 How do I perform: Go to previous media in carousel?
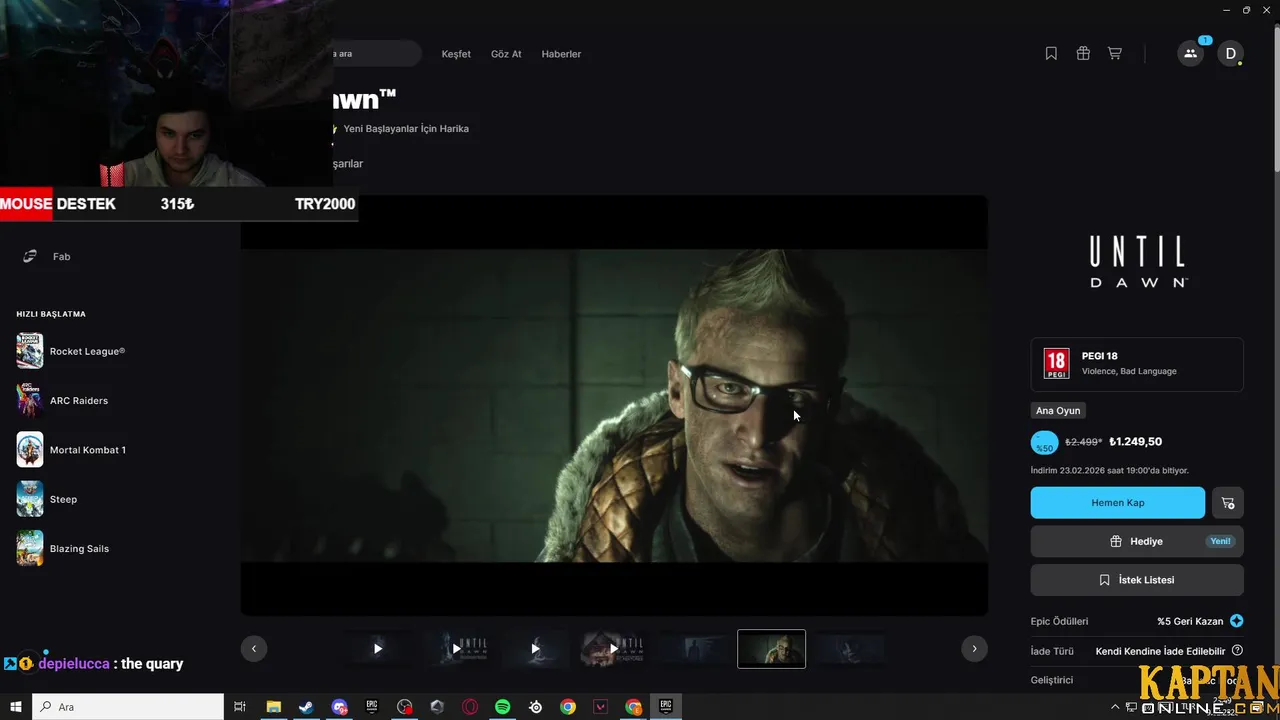point(254,648)
